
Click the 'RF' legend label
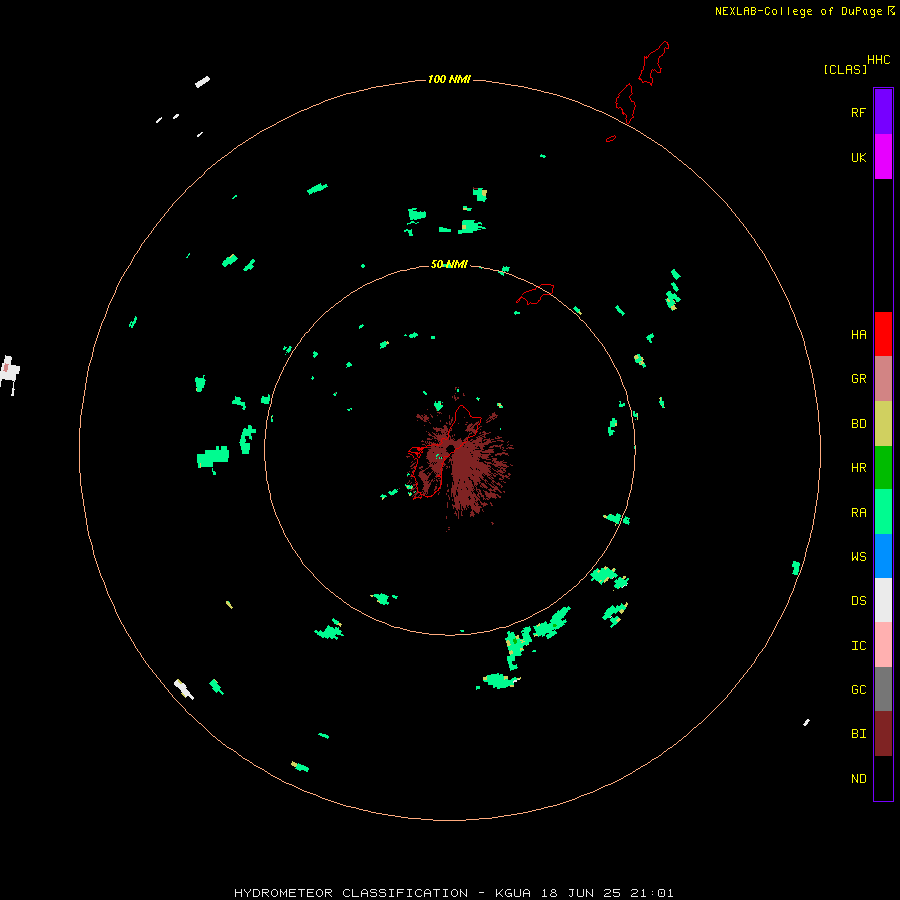pos(858,112)
